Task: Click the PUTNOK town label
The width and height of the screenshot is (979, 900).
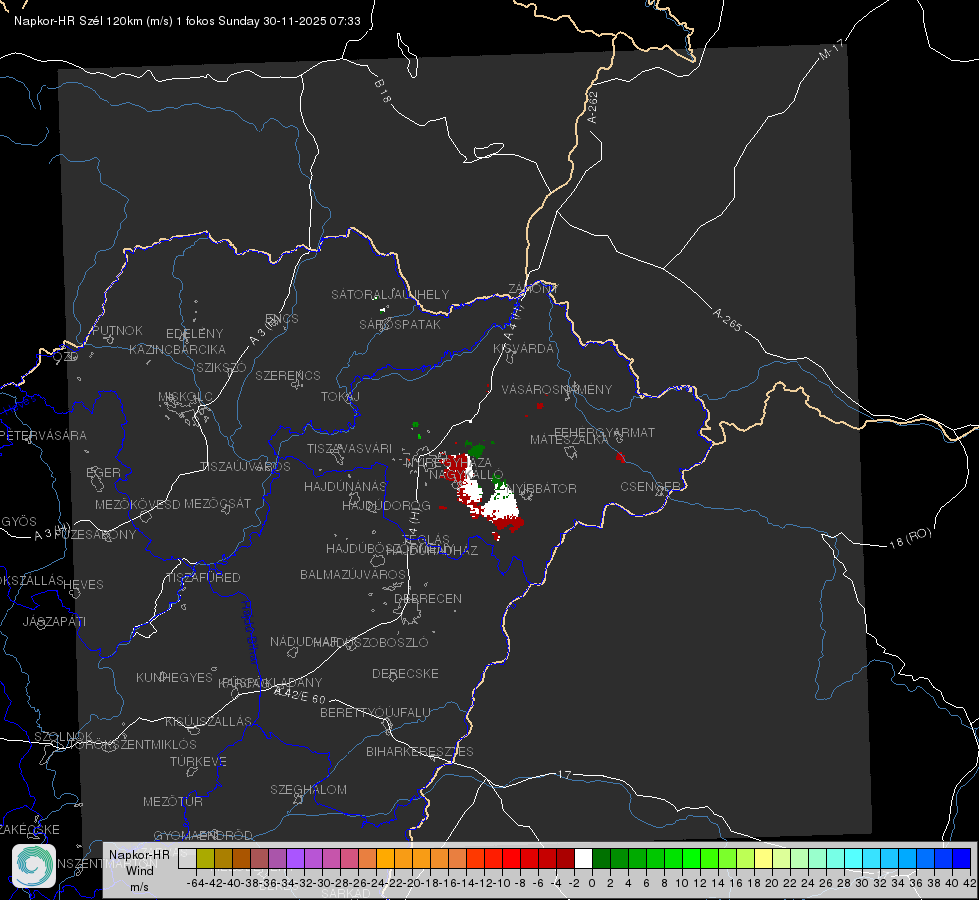Action: pyautogui.click(x=117, y=330)
